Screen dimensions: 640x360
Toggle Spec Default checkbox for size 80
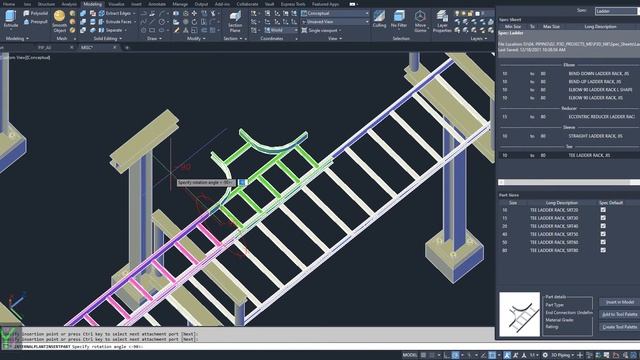603,250
